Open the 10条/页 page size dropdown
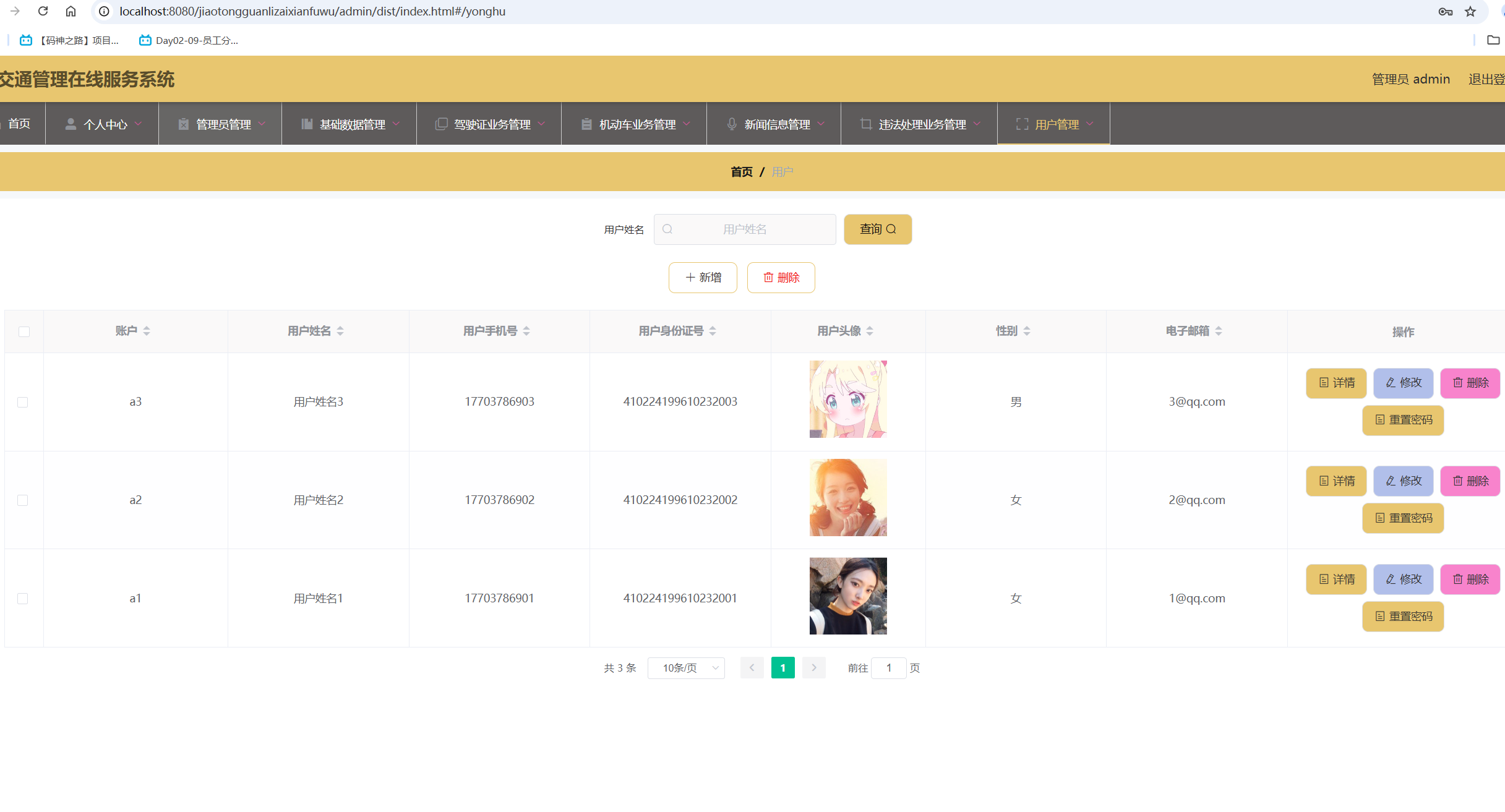Image resolution: width=1505 pixels, height=812 pixels. 685,667
